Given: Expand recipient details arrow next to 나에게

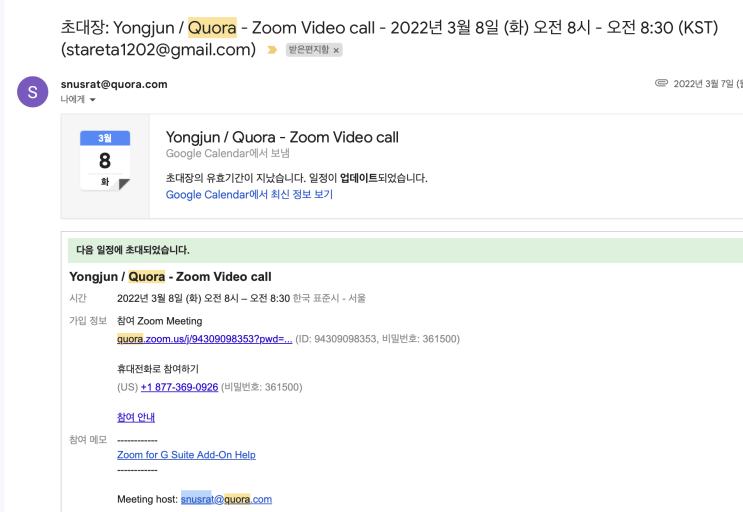Looking at the screenshot, I should pos(92,99).
